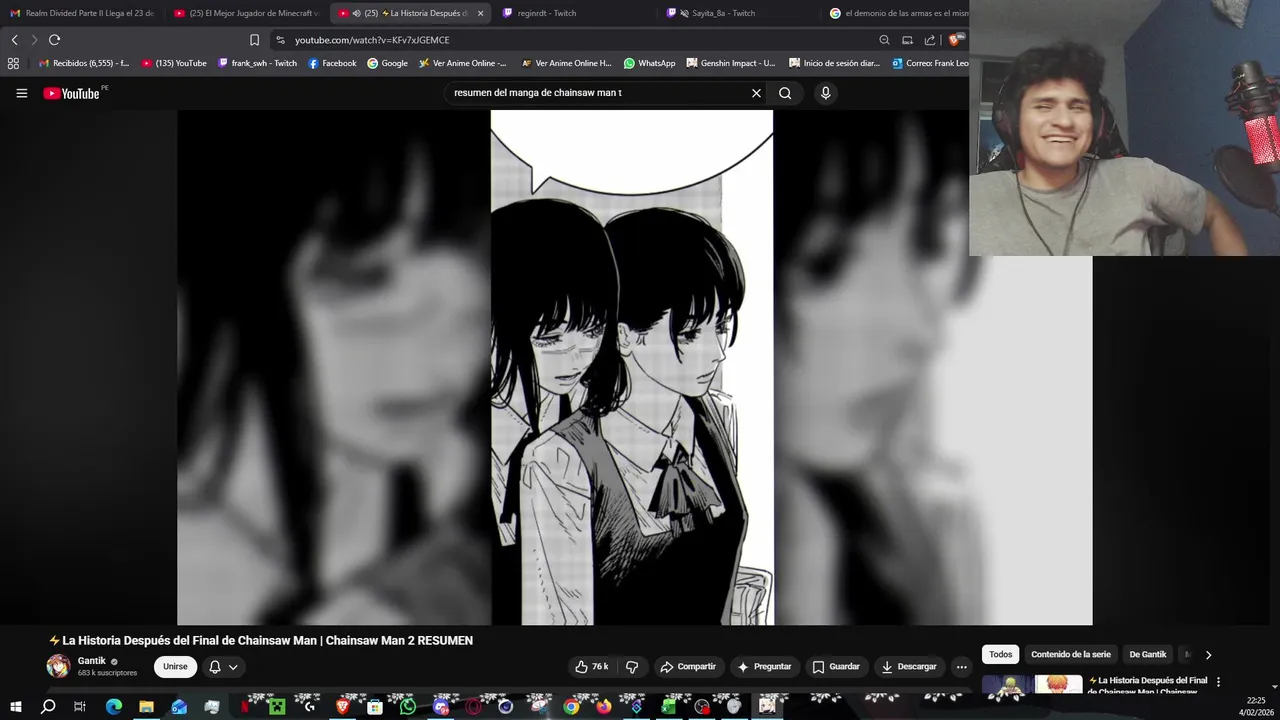This screenshot has width=1280, height=720.
Task: Open the Gantik channel name link
Action: tap(92, 661)
